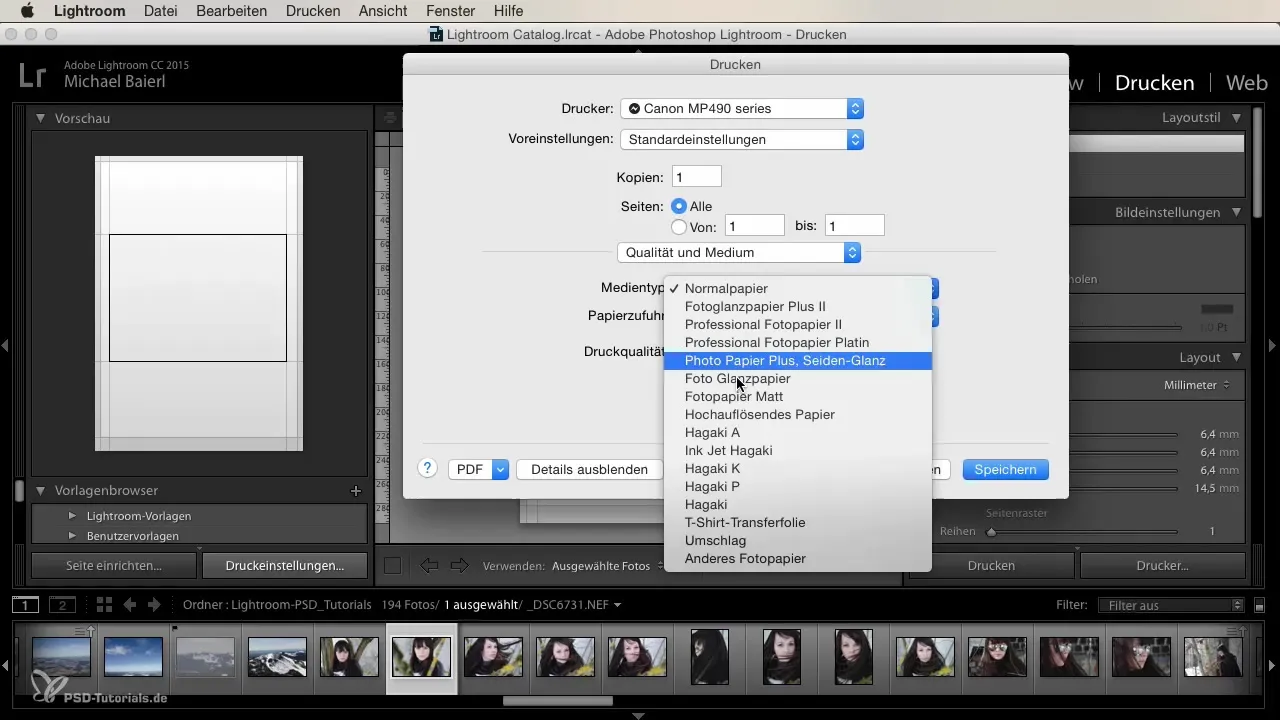This screenshot has width=1280, height=720.
Task: Go to previous page with the left arrow in the print toolbar
Action: [x=429, y=566]
